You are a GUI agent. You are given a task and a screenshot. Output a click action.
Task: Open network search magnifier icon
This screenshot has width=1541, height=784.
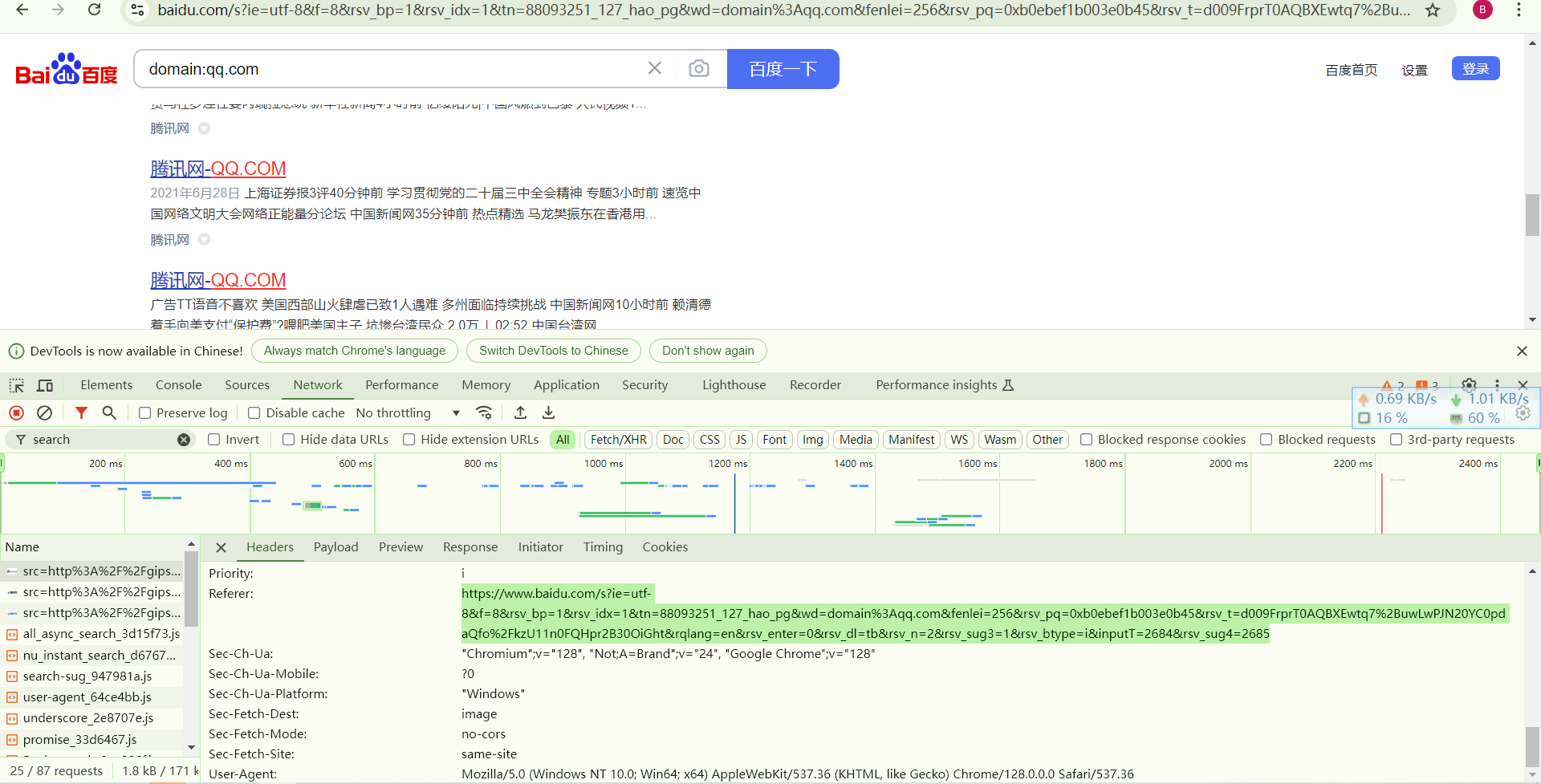(109, 412)
